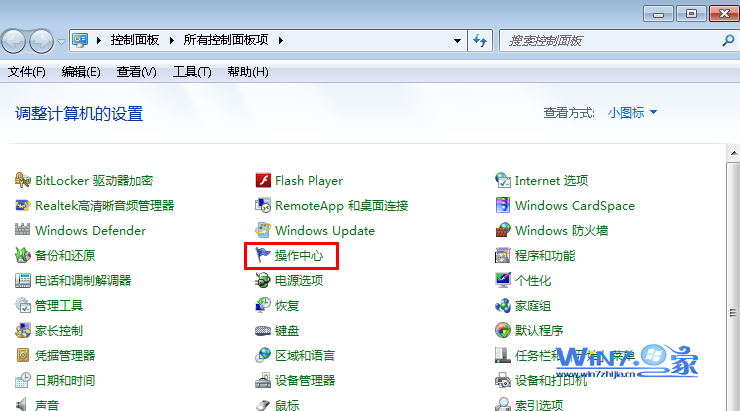This screenshot has width=740, height=411.
Task: Open the 电源选项 link
Action: 299,281
